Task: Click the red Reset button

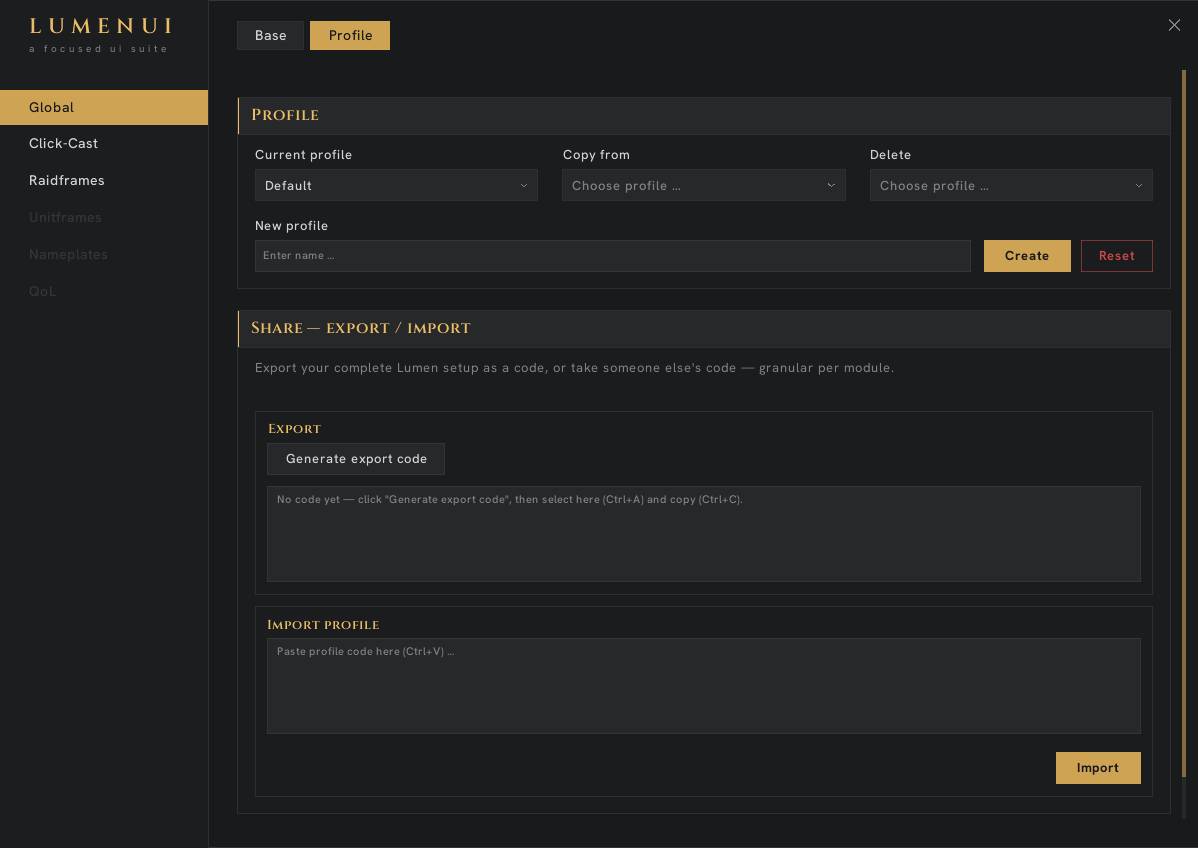Action: pos(1116,256)
